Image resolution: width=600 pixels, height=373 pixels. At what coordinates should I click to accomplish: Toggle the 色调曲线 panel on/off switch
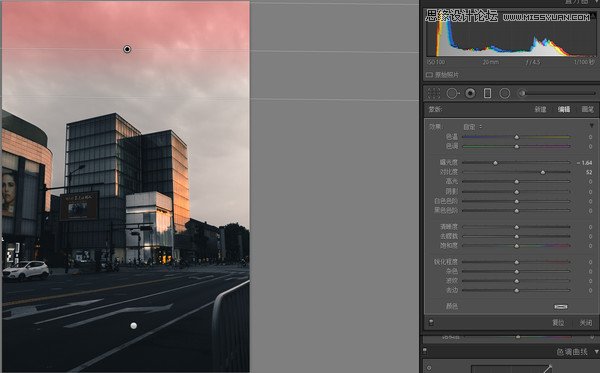point(425,351)
